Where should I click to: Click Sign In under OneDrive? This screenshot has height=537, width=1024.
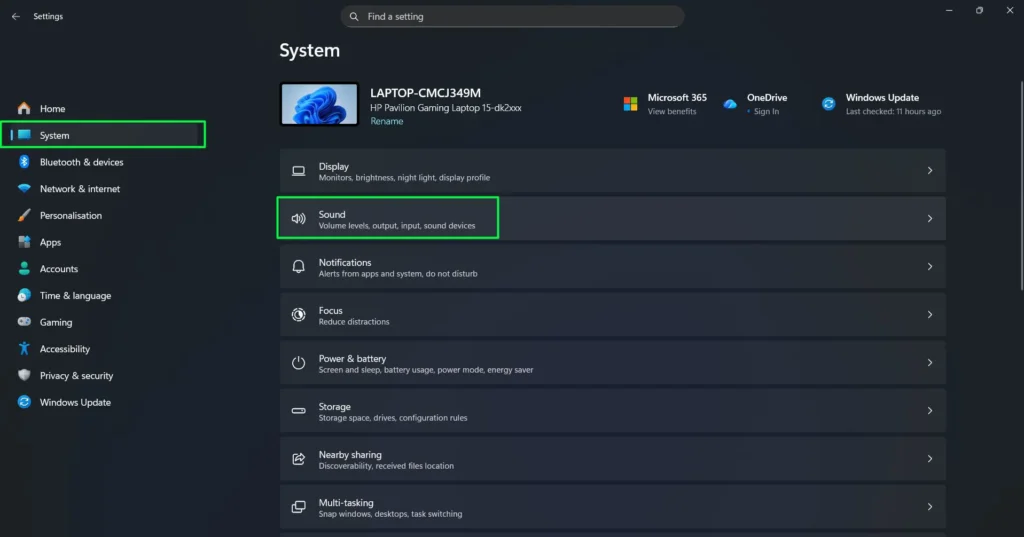(x=766, y=112)
